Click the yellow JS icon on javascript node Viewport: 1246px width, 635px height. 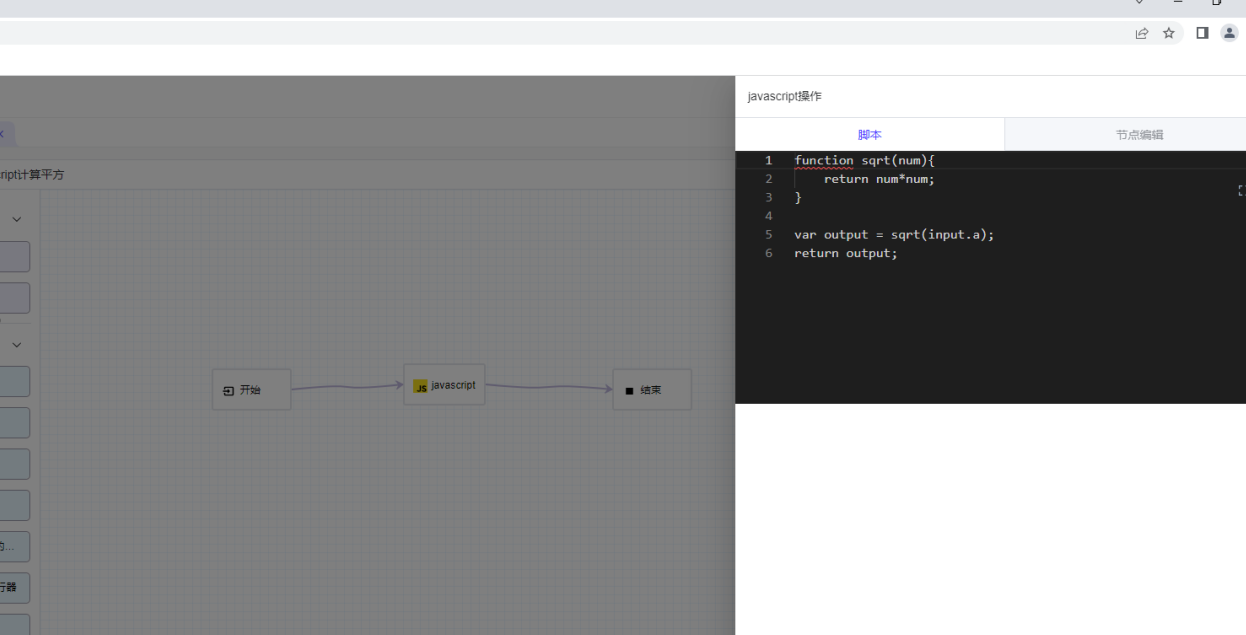[x=421, y=386]
